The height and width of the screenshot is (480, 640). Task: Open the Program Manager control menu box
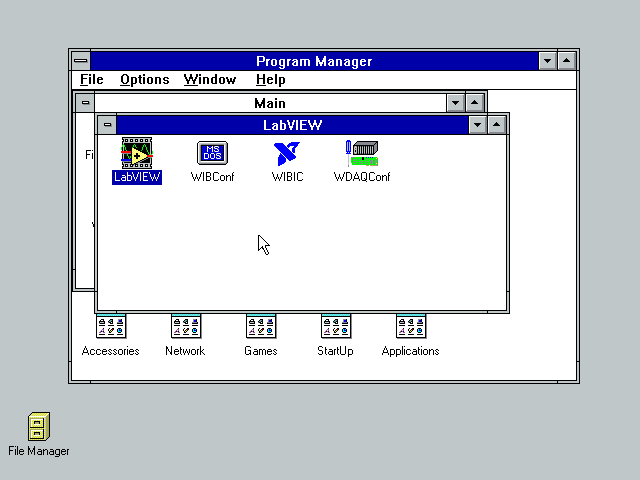click(81, 61)
